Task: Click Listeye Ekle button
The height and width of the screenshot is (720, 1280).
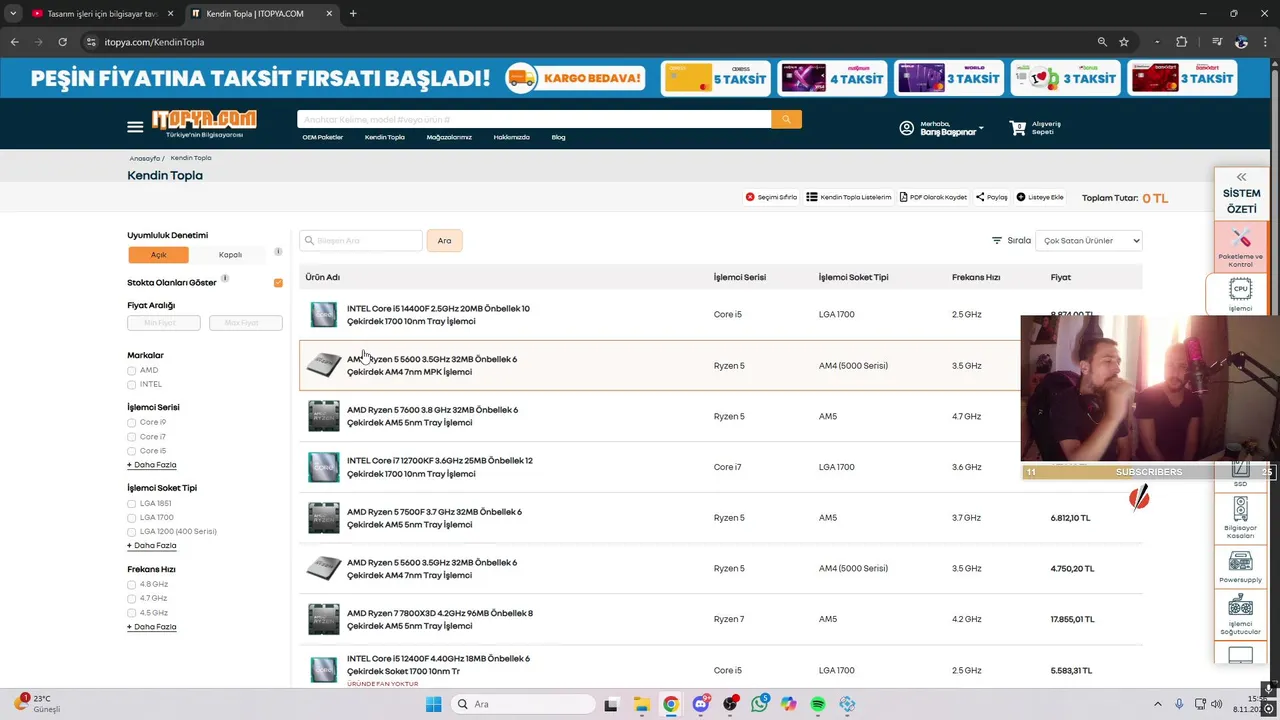Action: pos(1040,197)
